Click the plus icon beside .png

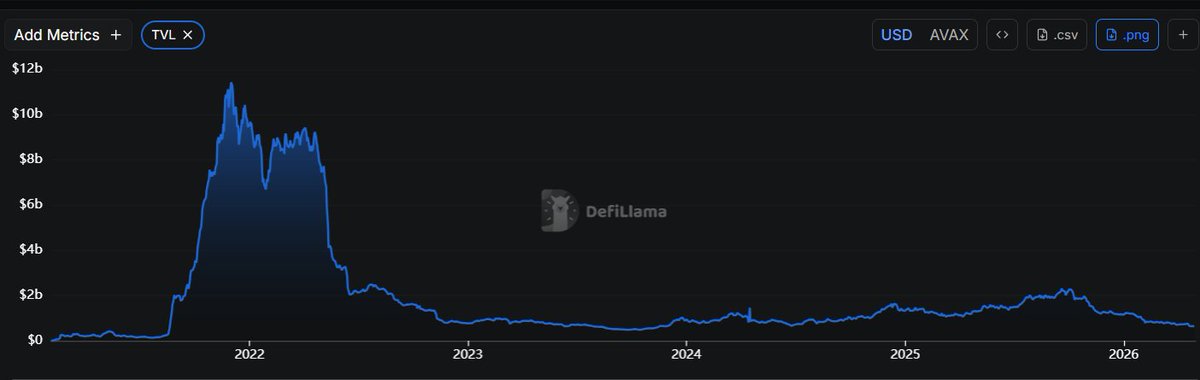point(1182,35)
